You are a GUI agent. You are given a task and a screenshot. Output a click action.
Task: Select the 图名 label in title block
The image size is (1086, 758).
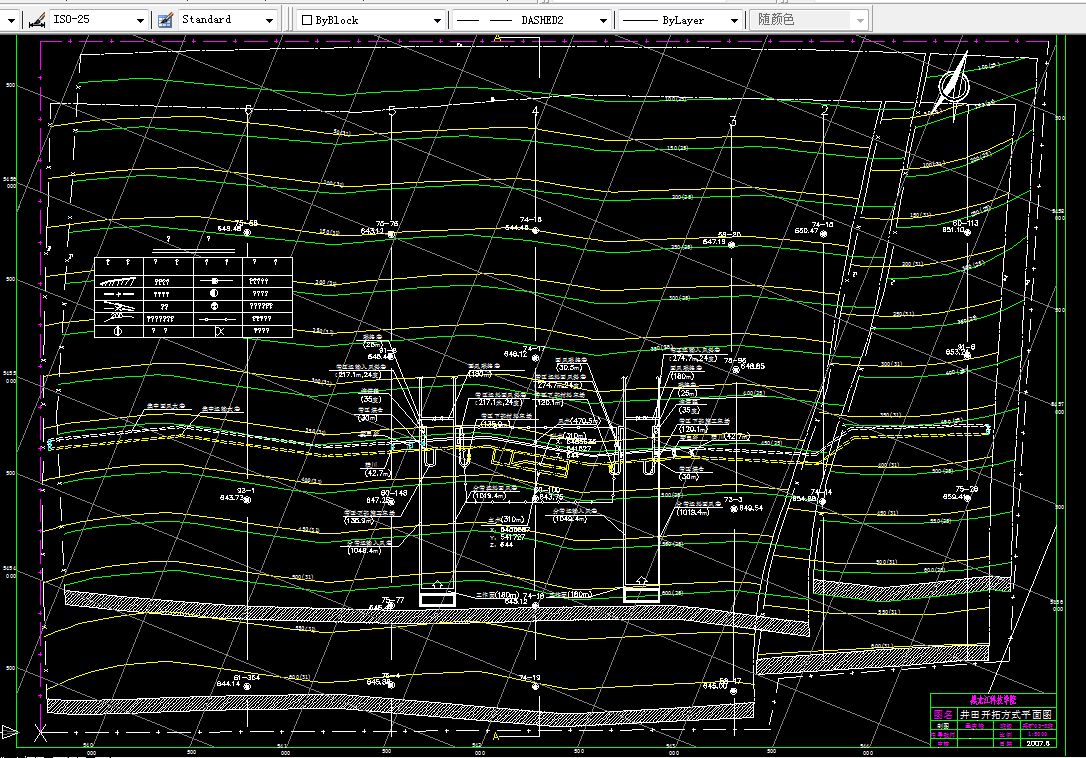point(943,714)
